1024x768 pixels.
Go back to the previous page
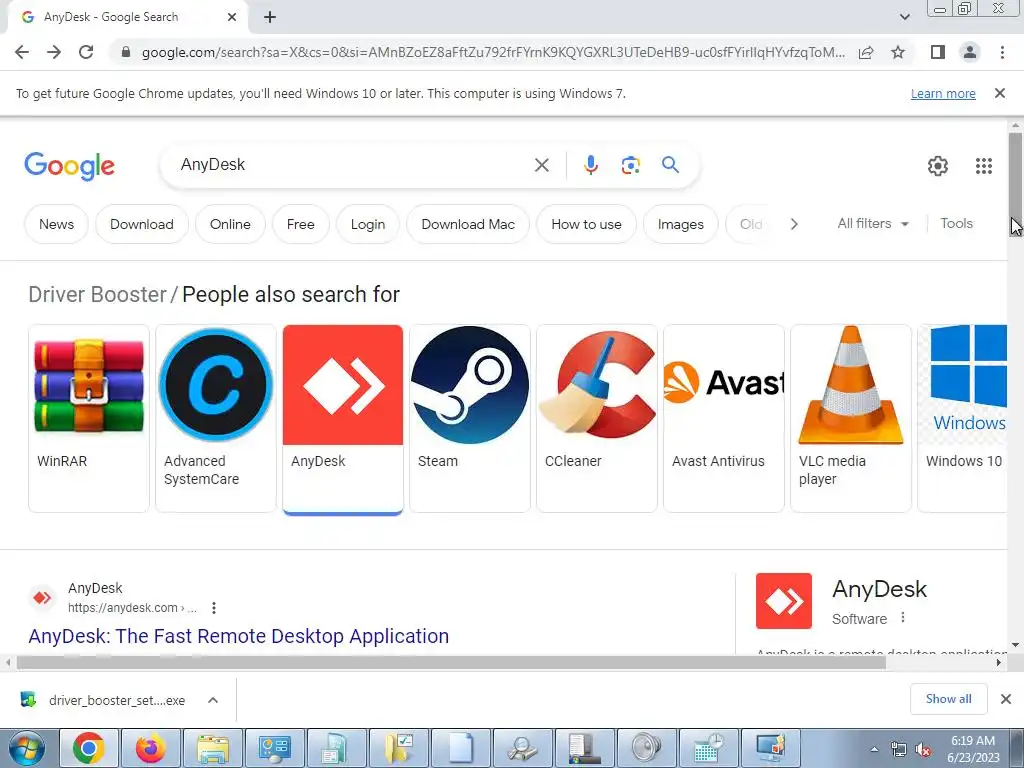[22, 52]
